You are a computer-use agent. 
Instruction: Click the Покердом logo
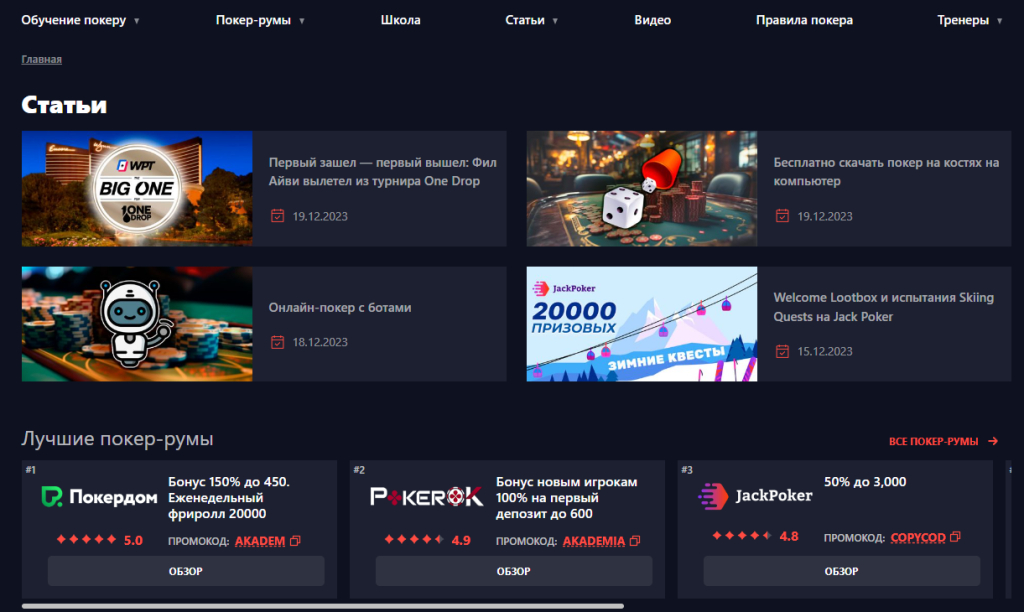(x=99, y=497)
